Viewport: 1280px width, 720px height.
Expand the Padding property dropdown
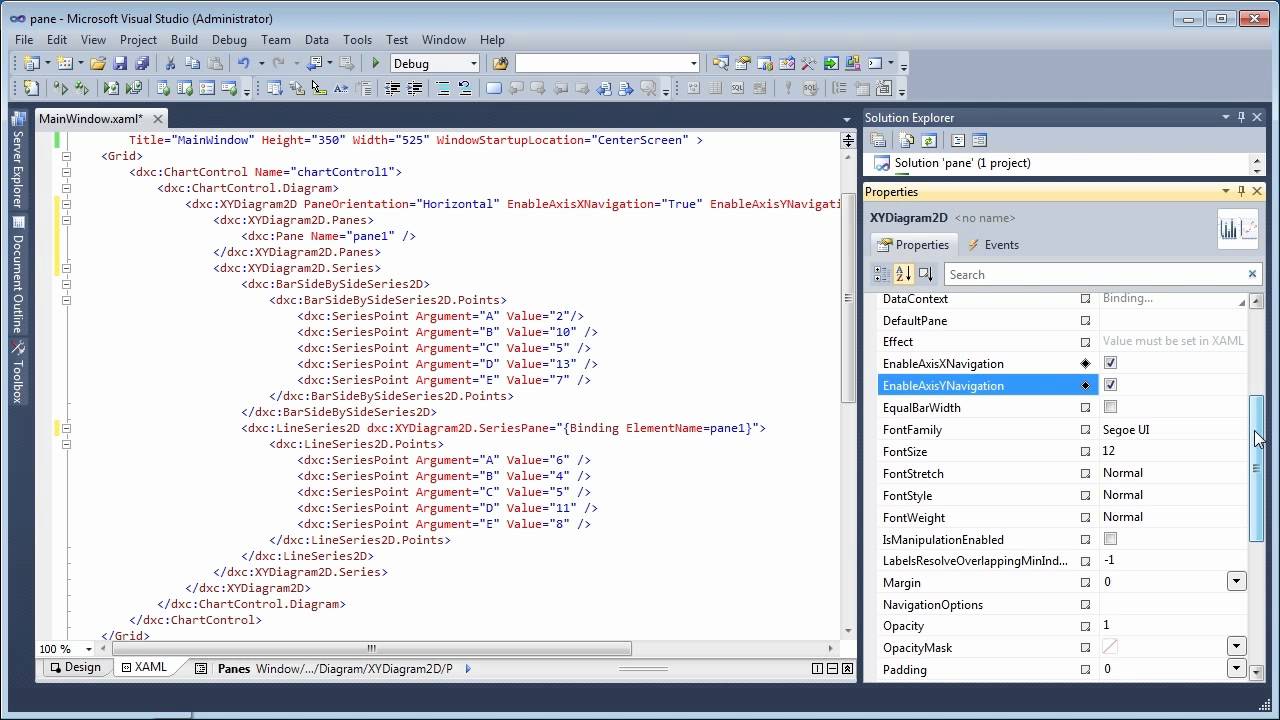coord(1236,669)
